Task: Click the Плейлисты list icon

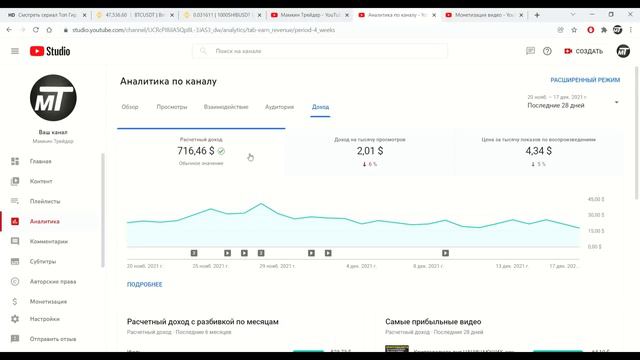Action: click(15, 201)
